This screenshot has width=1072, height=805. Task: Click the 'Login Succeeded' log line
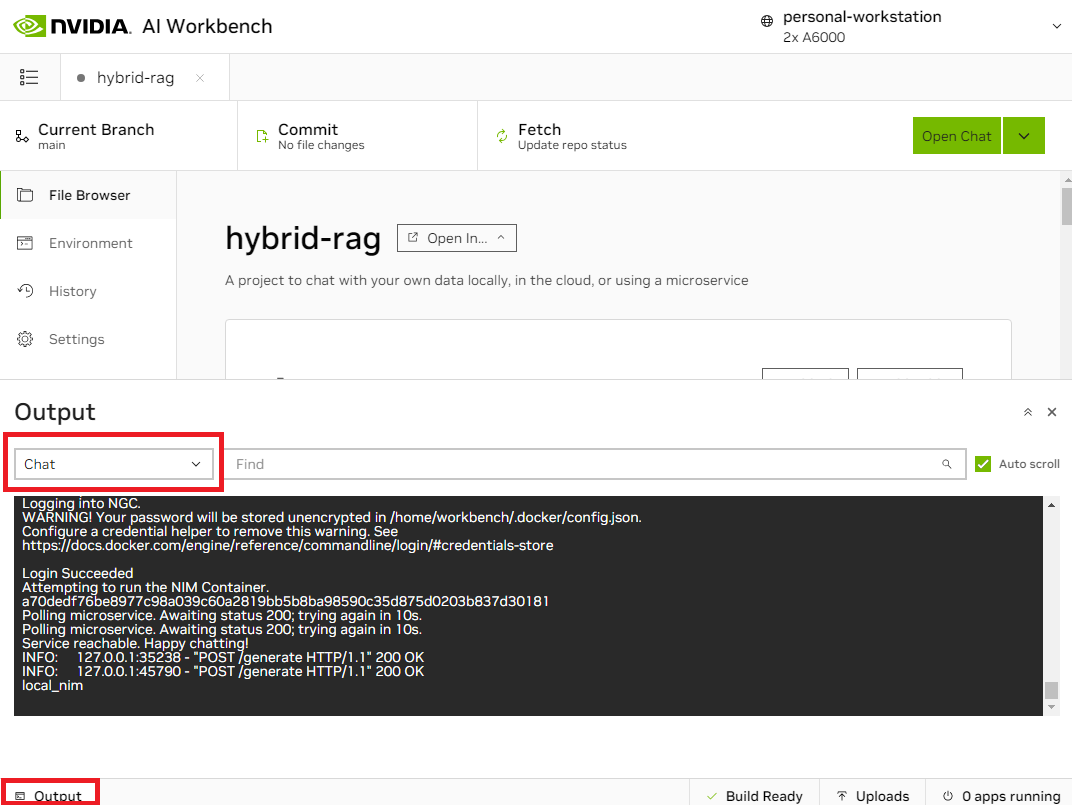point(77,573)
